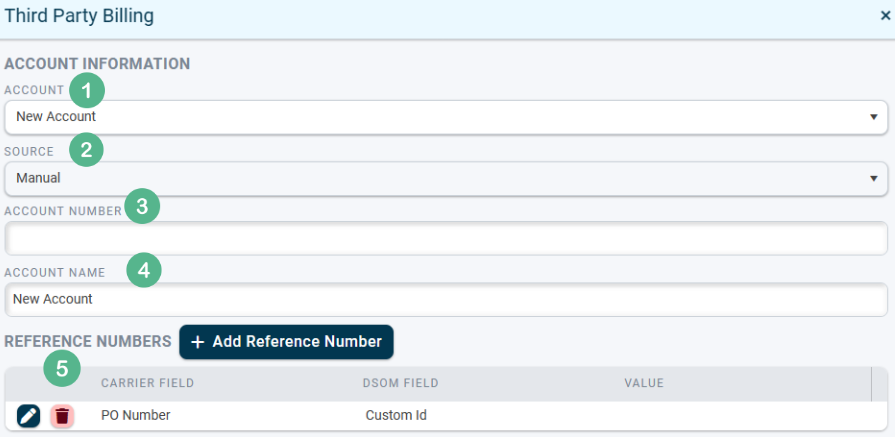Expand the Source dropdown set to Manual
The height and width of the screenshot is (437, 895).
(x=446, y=179)
